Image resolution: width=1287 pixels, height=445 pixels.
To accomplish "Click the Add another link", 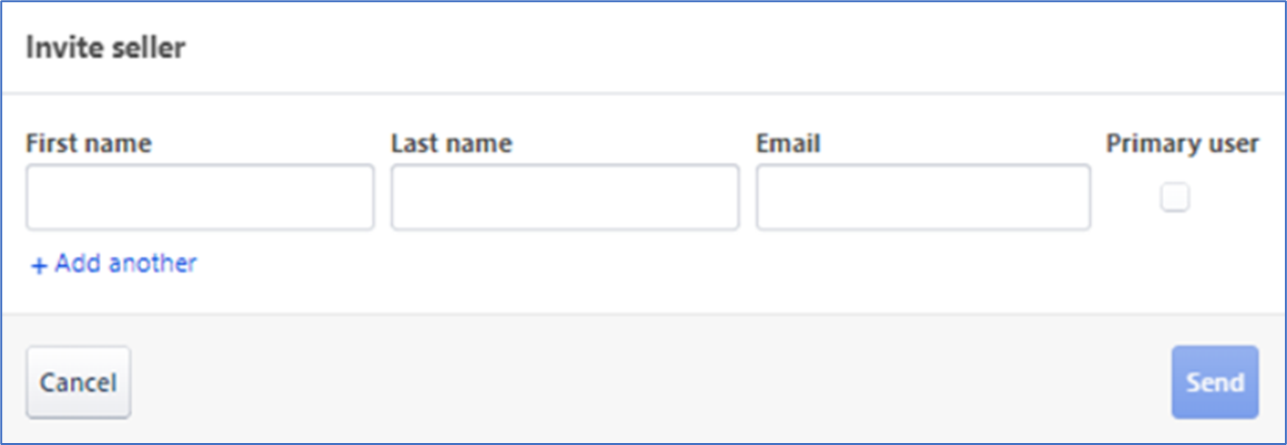I will click(125, 264).
